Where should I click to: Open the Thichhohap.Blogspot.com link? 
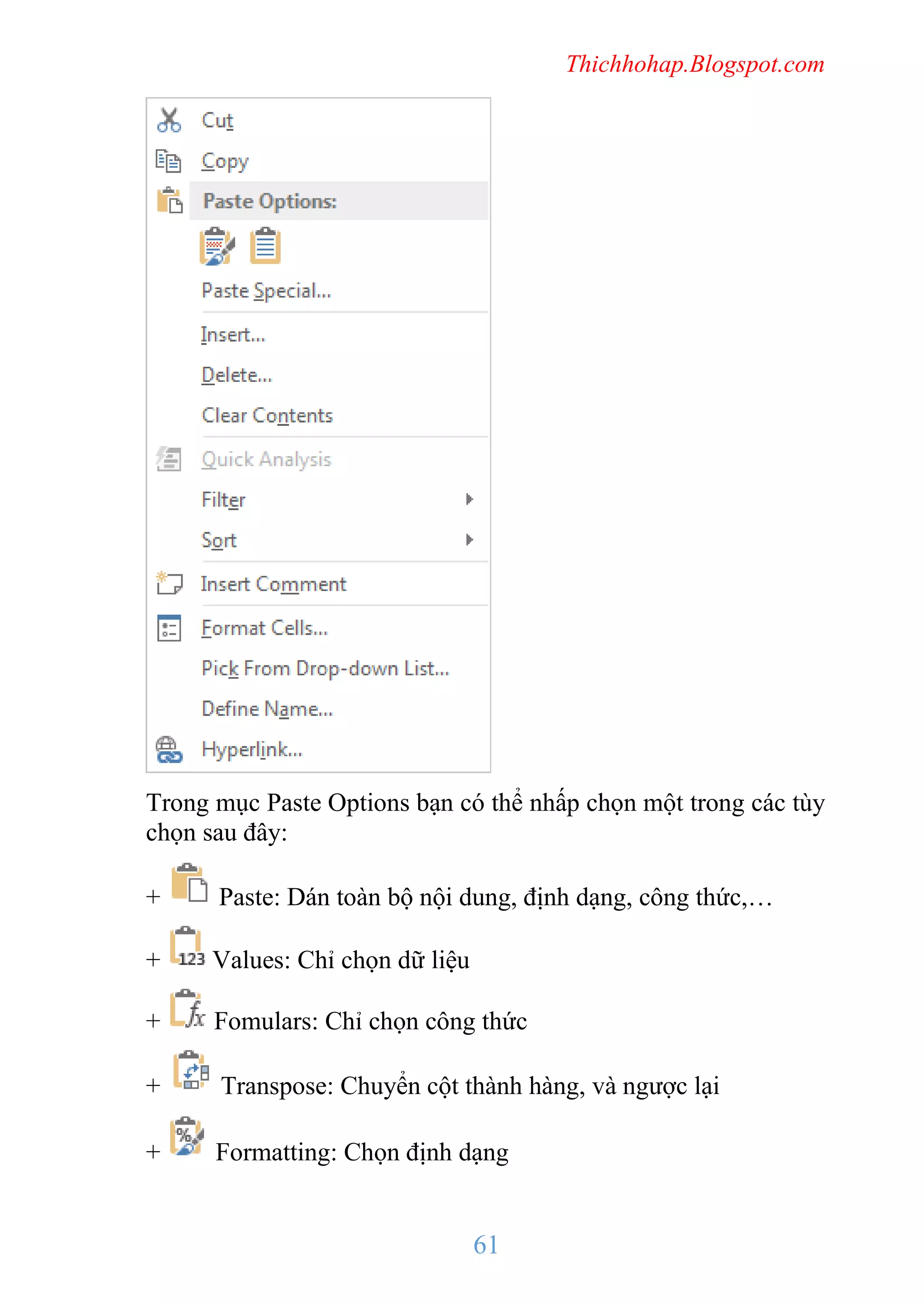coord(695,64)
